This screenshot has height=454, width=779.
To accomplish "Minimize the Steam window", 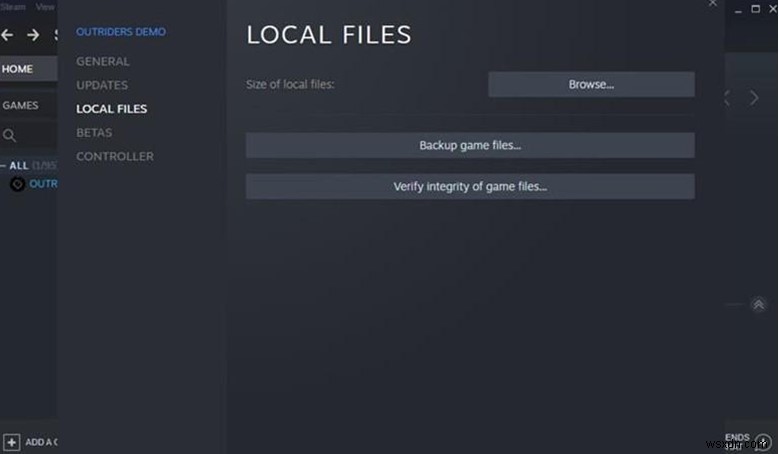I will click(738, 11).
